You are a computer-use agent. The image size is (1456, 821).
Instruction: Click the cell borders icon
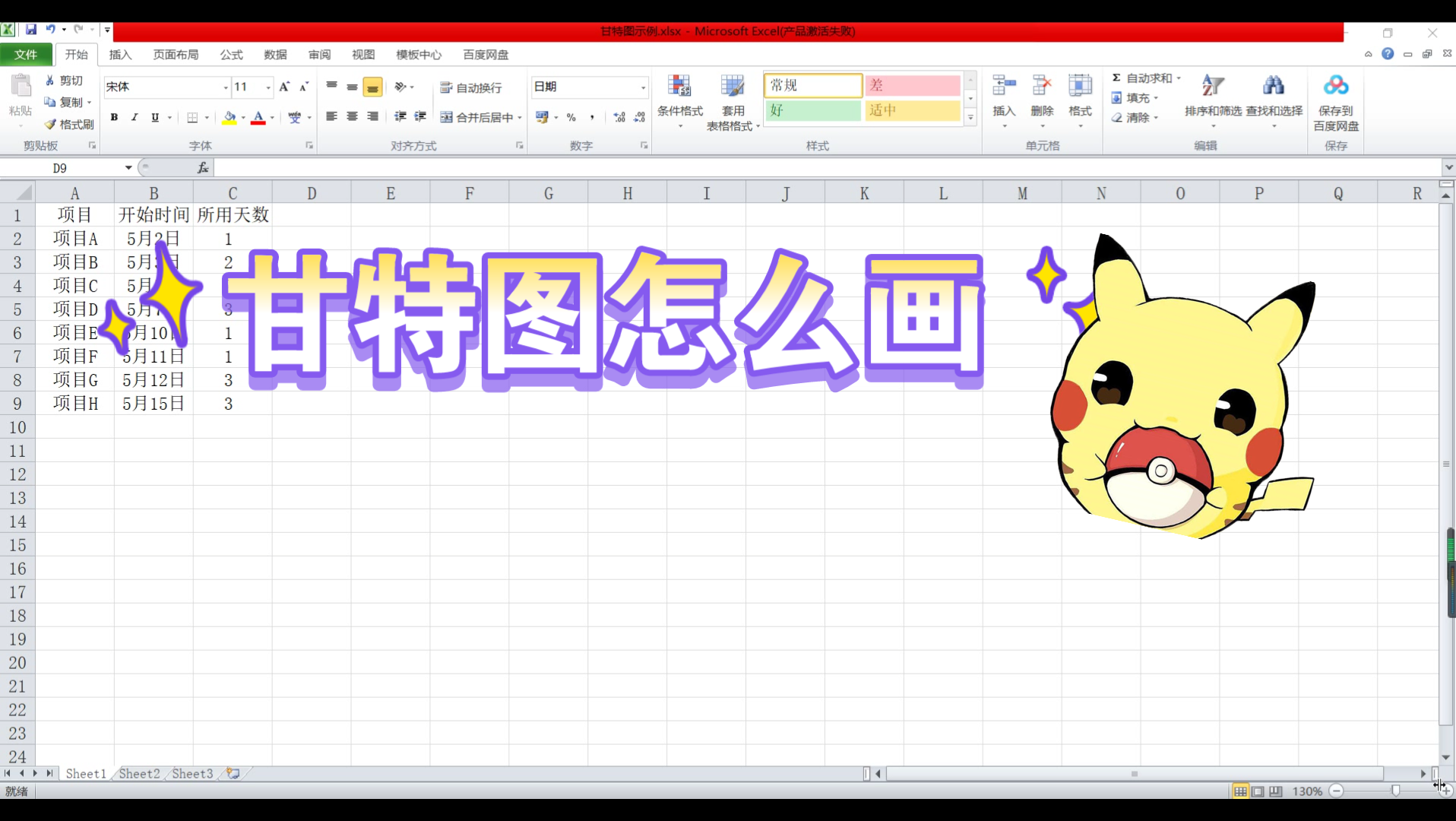coord(192,117)
